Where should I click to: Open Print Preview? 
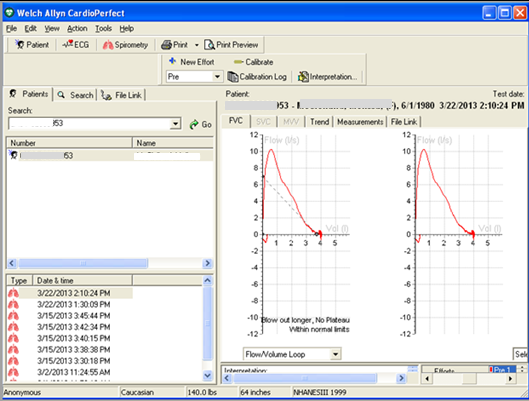coord(231,45)
